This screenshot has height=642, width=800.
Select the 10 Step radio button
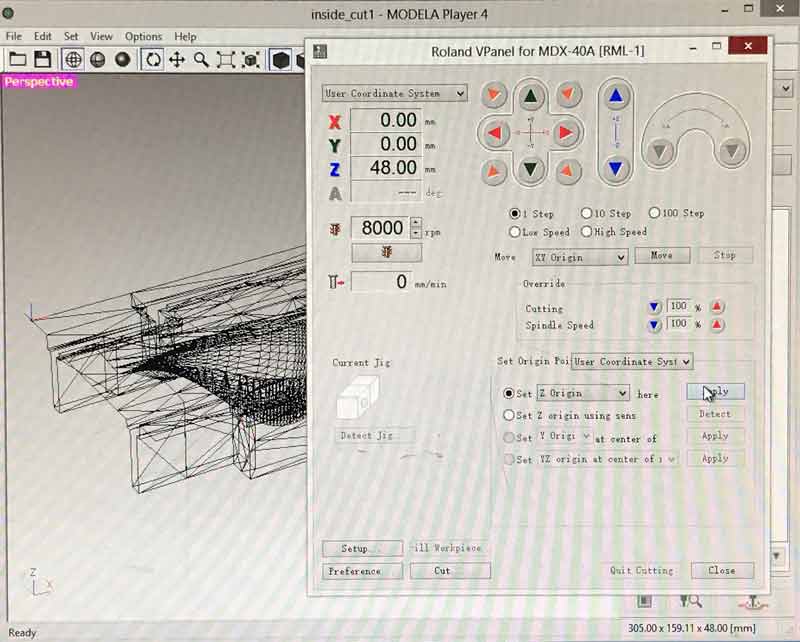point(586,213)
